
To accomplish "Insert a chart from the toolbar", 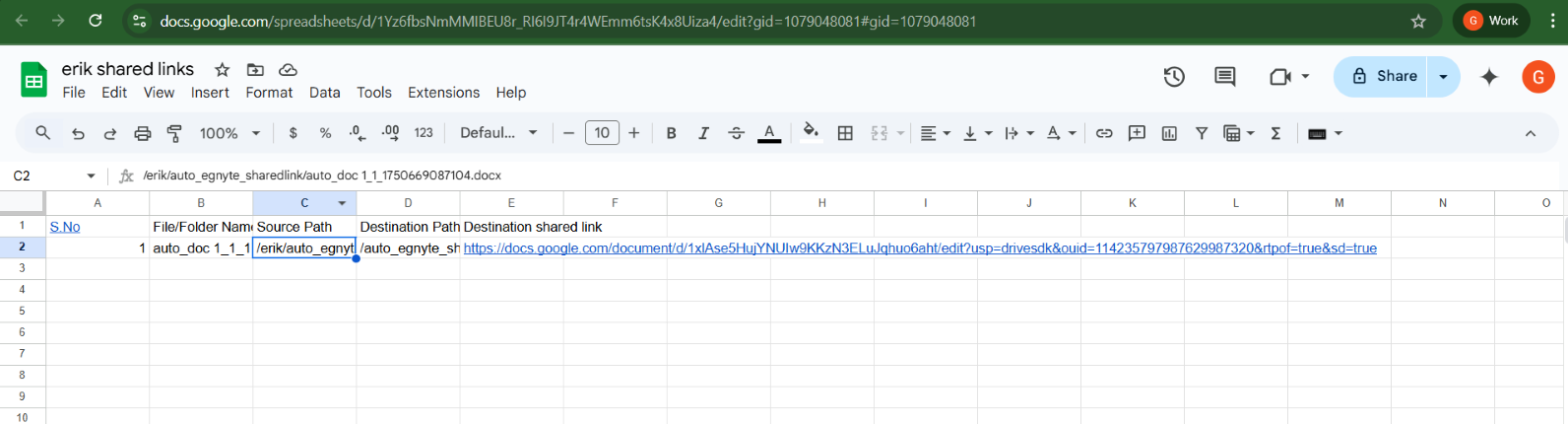I will click(x=1169, y=133).
